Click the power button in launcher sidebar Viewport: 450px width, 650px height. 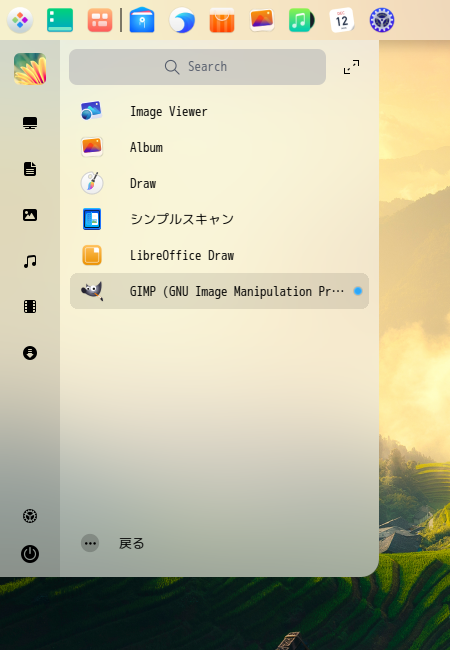30,554
